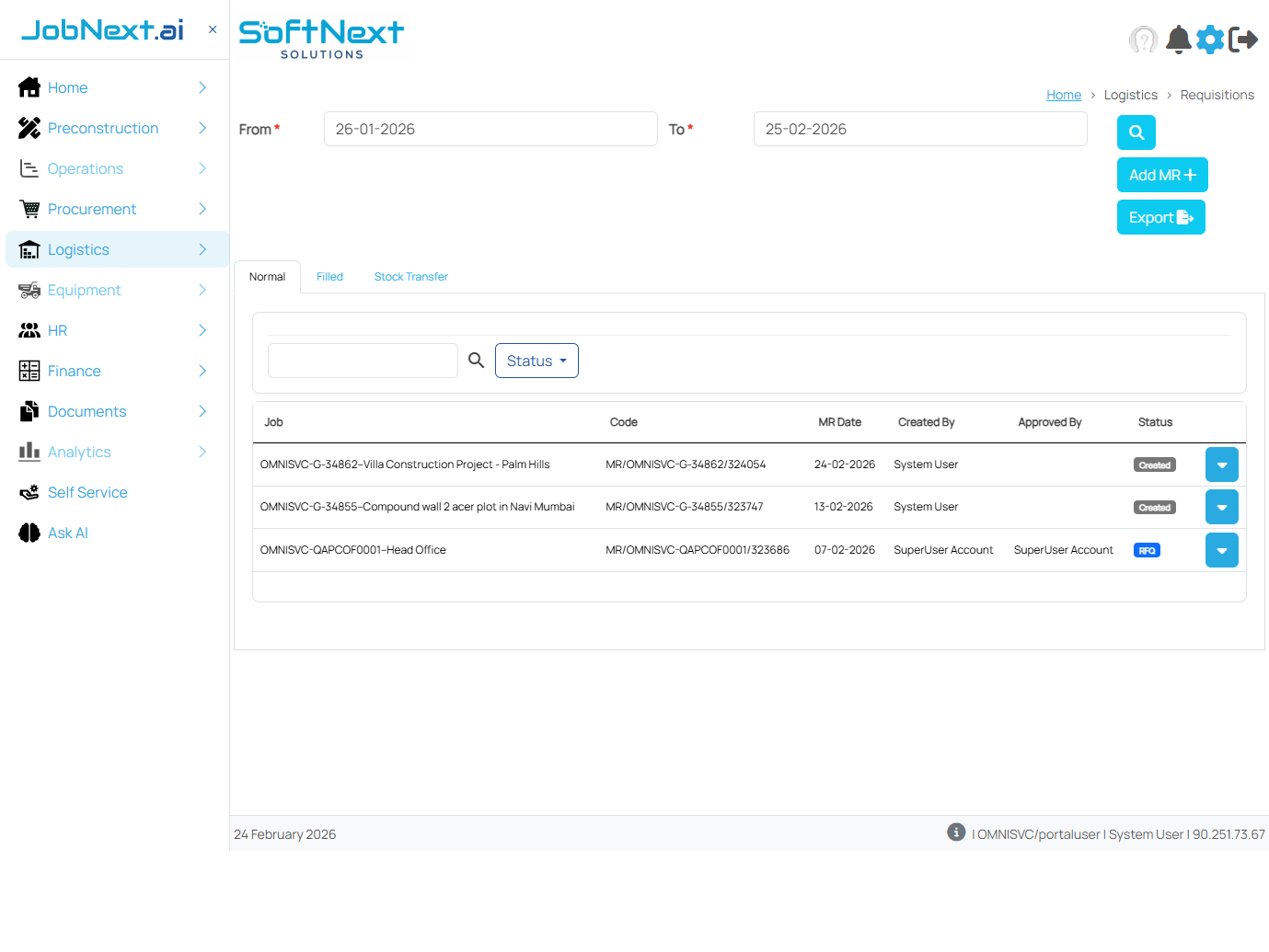Open the Equipment module
This screenshot has width=1269, height=952.
pyautogui.click(x=86, y=290)
